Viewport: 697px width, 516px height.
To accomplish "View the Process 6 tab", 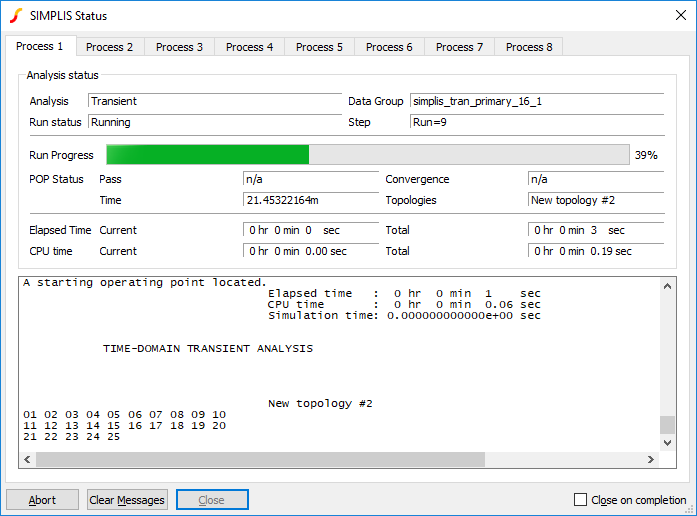I will (x=389, y=47).
